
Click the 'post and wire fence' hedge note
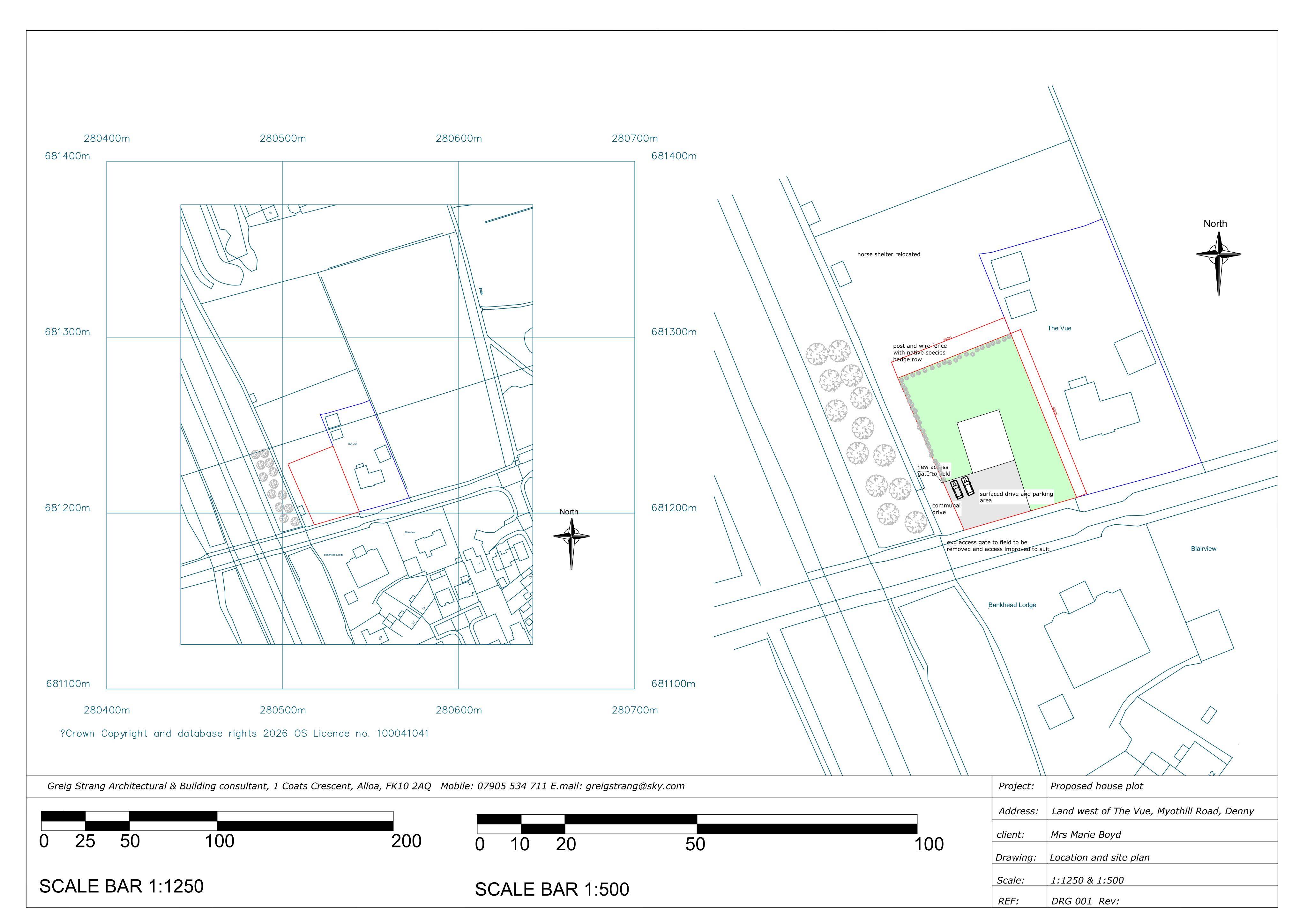click(x=920, y=352)
